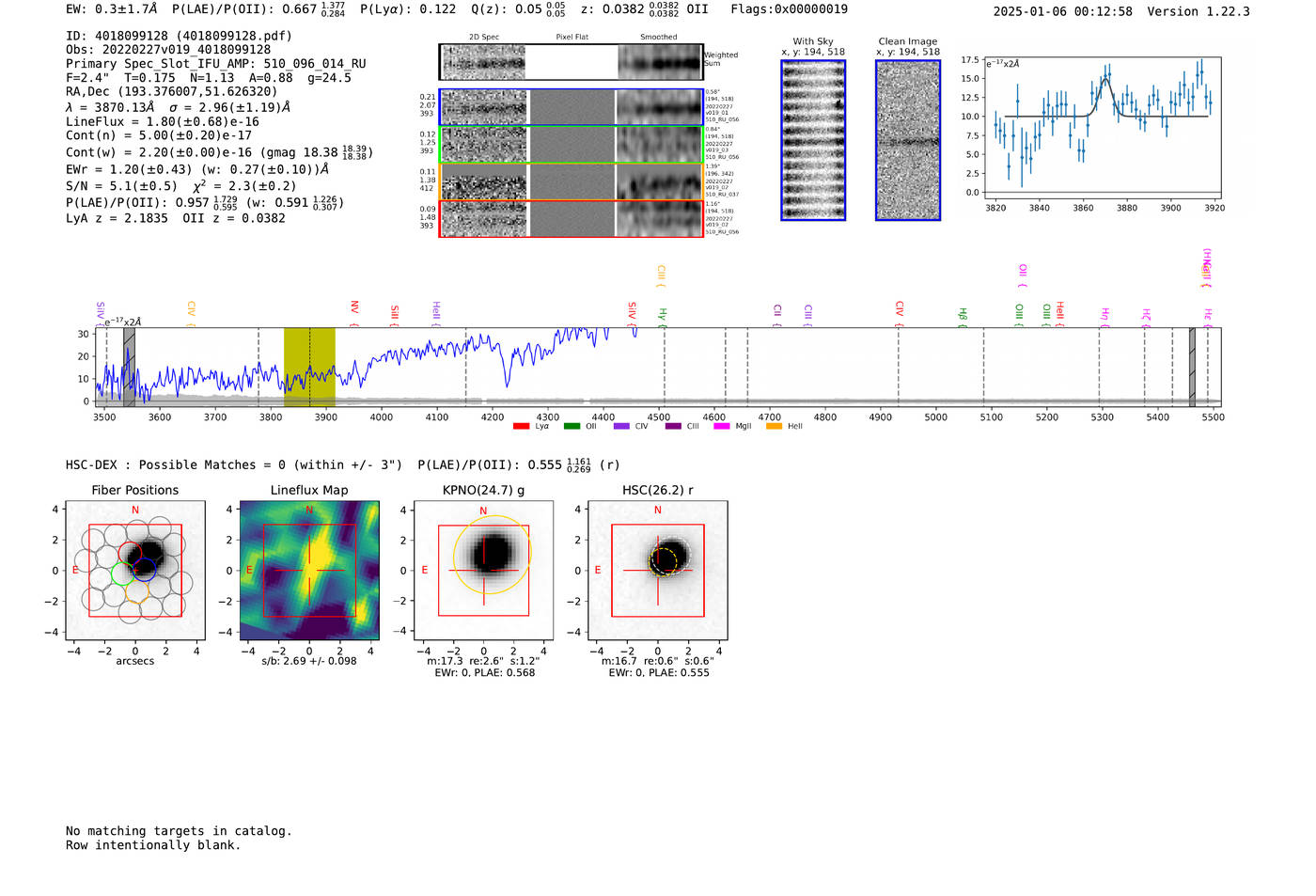This screenshot has width=1316, height=896.
Task: Select the blue-bordered fiber spectrum row
Action: pos(572,107)
